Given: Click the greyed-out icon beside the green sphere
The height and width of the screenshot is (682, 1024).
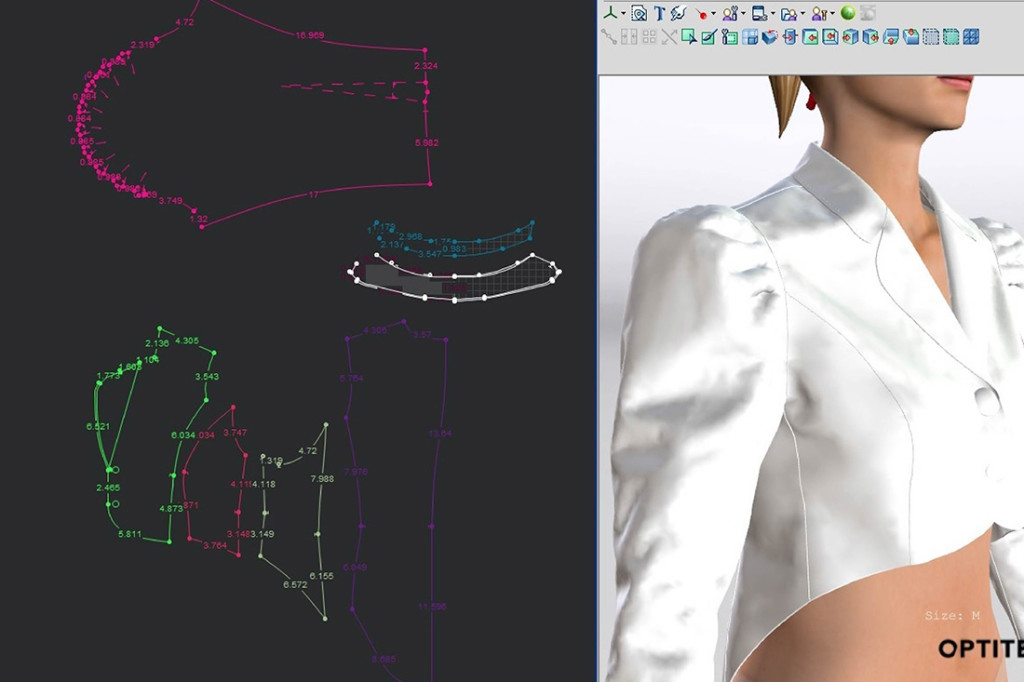Looking at the screenshot, I should pyautogui.click(x=869, y=13).
